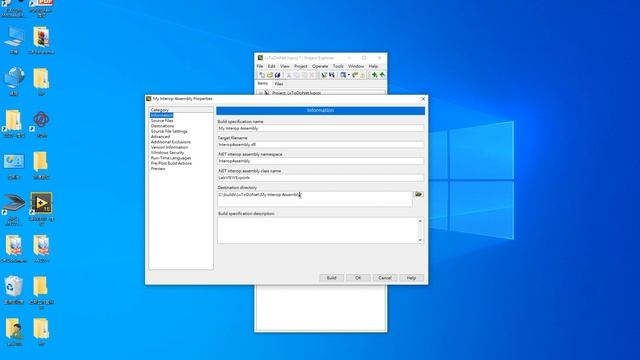Click the Project root row in Project Explorer
The width and height of the screenshot is (640, 360).
(x=320, y=93)
